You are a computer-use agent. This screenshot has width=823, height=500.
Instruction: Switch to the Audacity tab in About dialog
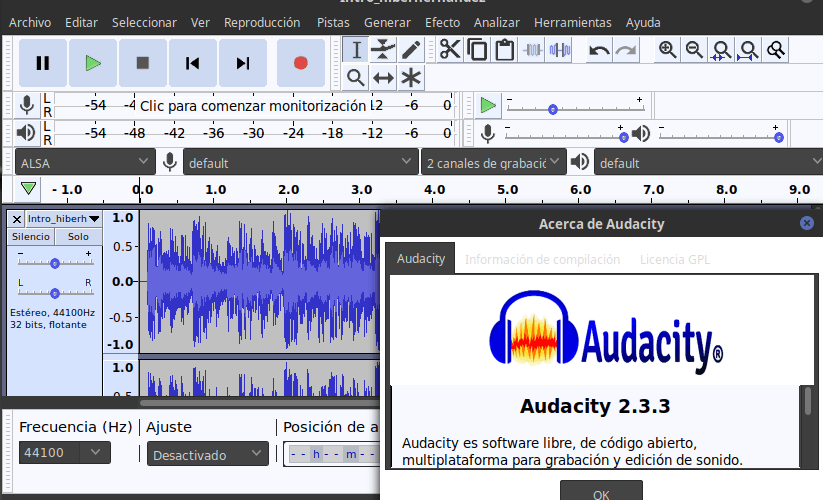pyautogui.click(x=421, y=259)
